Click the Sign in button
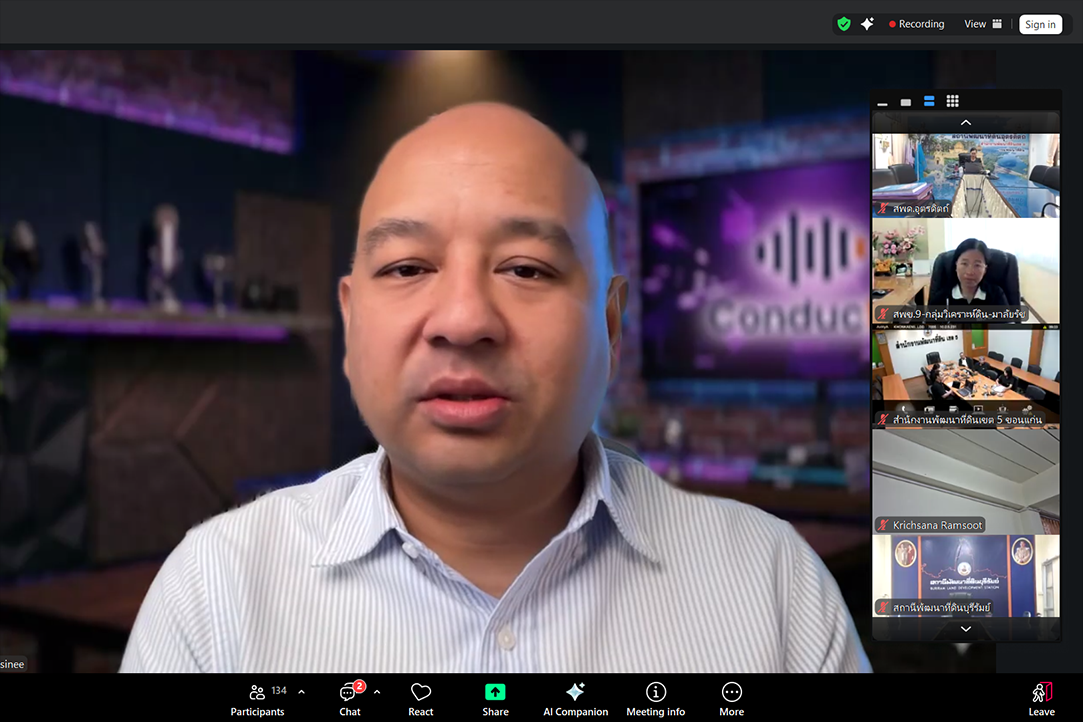Screen dimensions: 1083x722 point(1040,24)
